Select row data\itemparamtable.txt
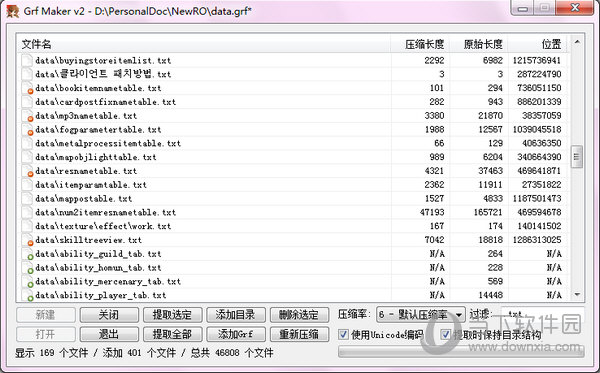Image resolution: width=600 pixels, height=373 pixels. [x=293, y=185]
